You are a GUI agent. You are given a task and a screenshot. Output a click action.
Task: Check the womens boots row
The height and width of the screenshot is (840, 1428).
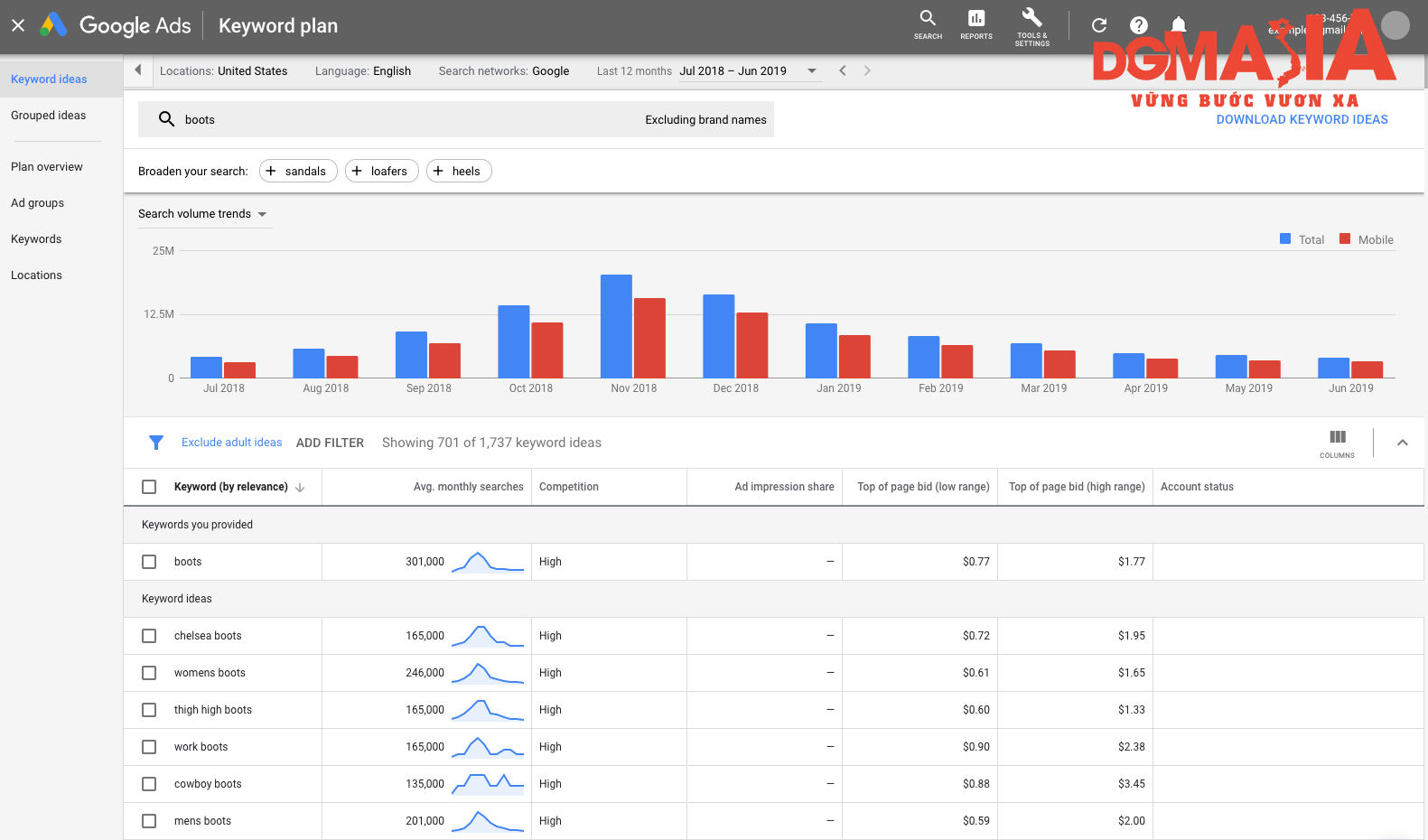point(149,673)
